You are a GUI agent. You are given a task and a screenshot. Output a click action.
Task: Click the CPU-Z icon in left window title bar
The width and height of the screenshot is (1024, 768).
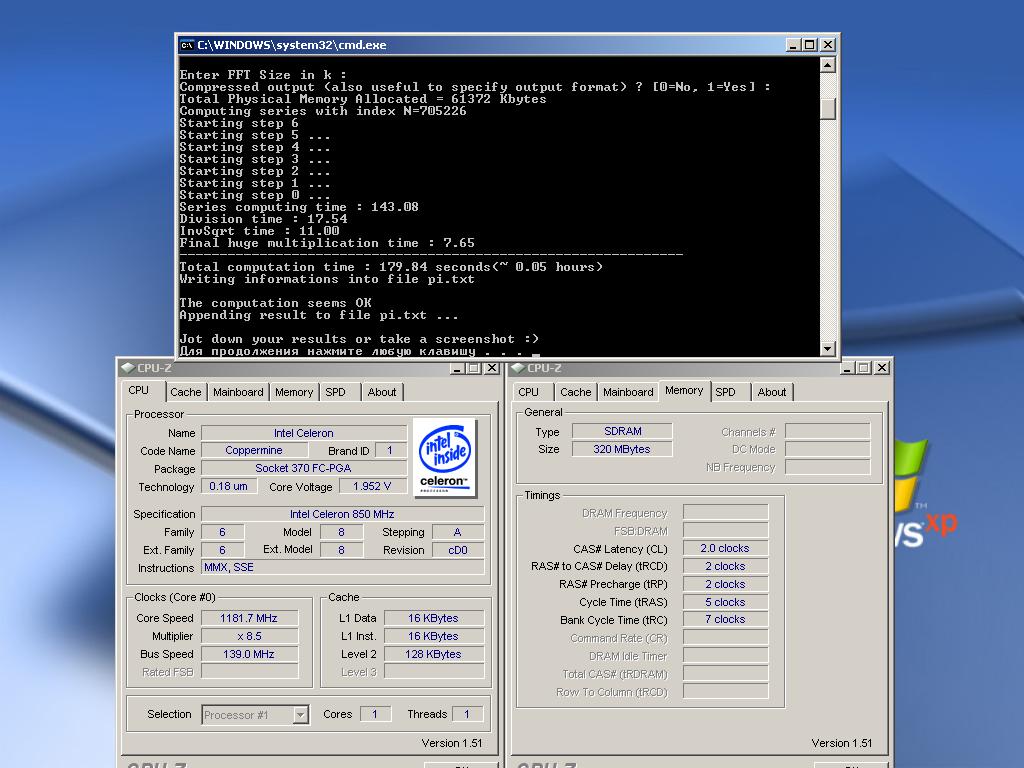129,368
